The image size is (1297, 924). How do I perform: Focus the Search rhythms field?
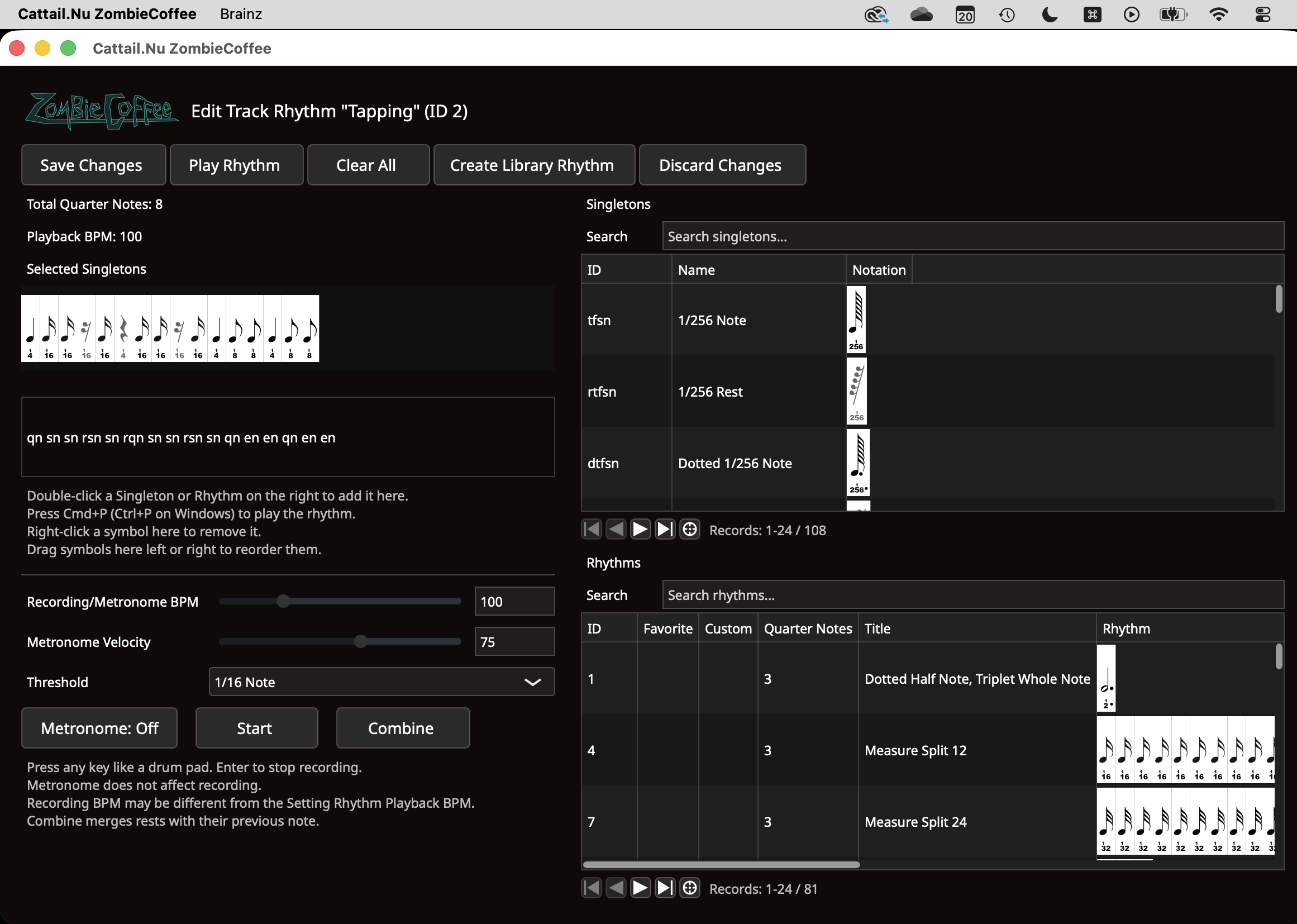pos(973,594)
